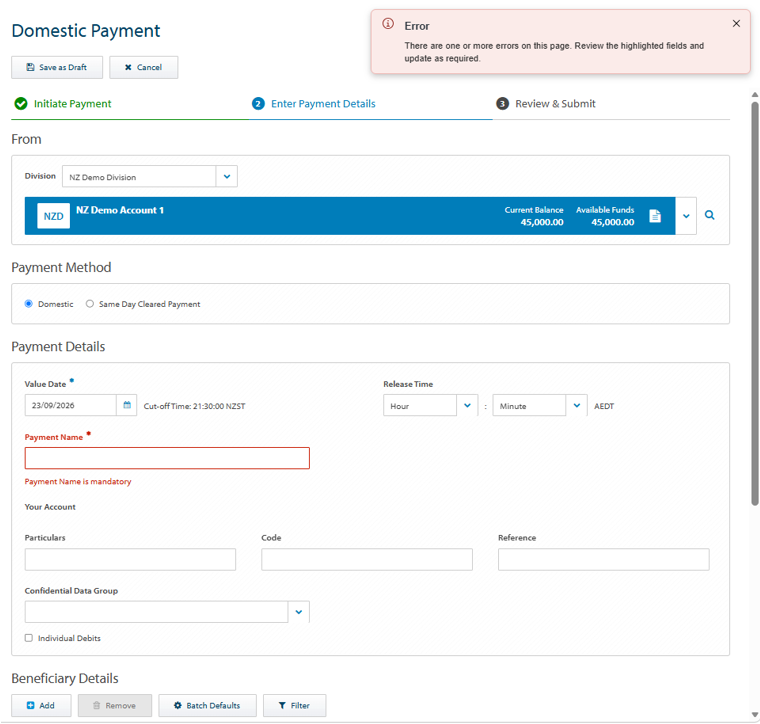Tick the Individual Debits checkbox
This screenshot has width=760, height=724.
coord(29,638)
